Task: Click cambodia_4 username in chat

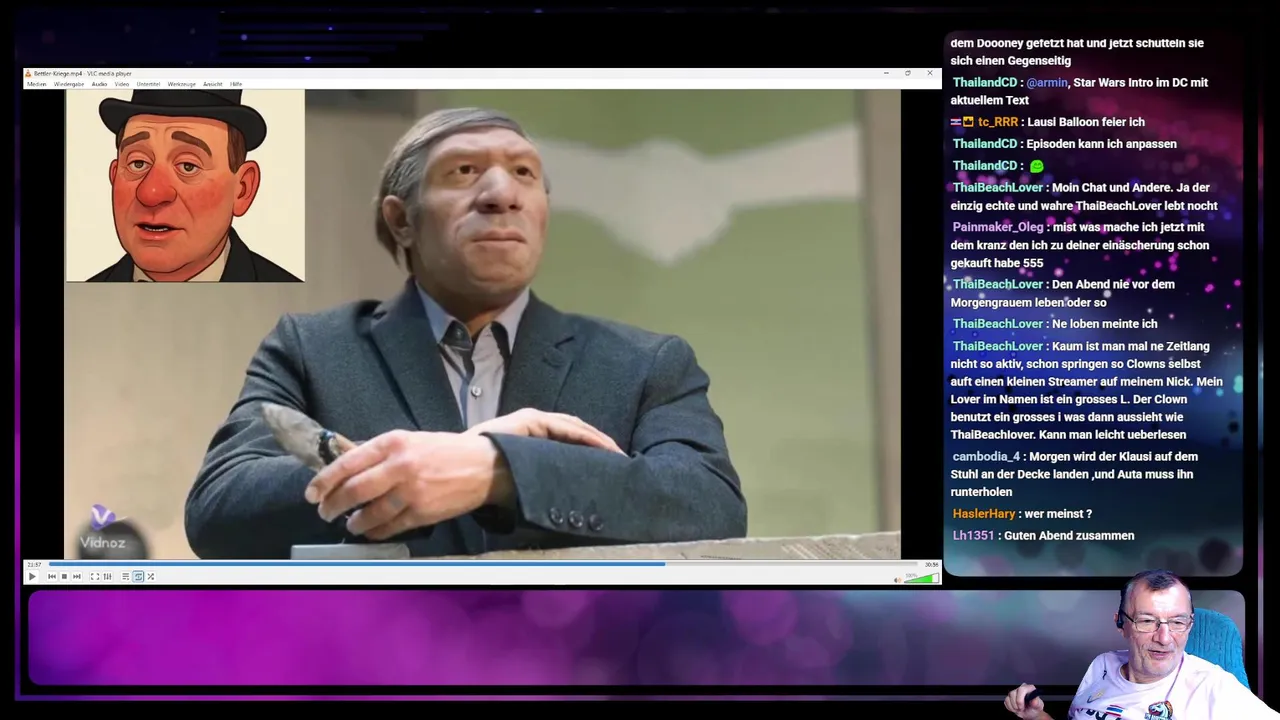Action: point(986,456)
